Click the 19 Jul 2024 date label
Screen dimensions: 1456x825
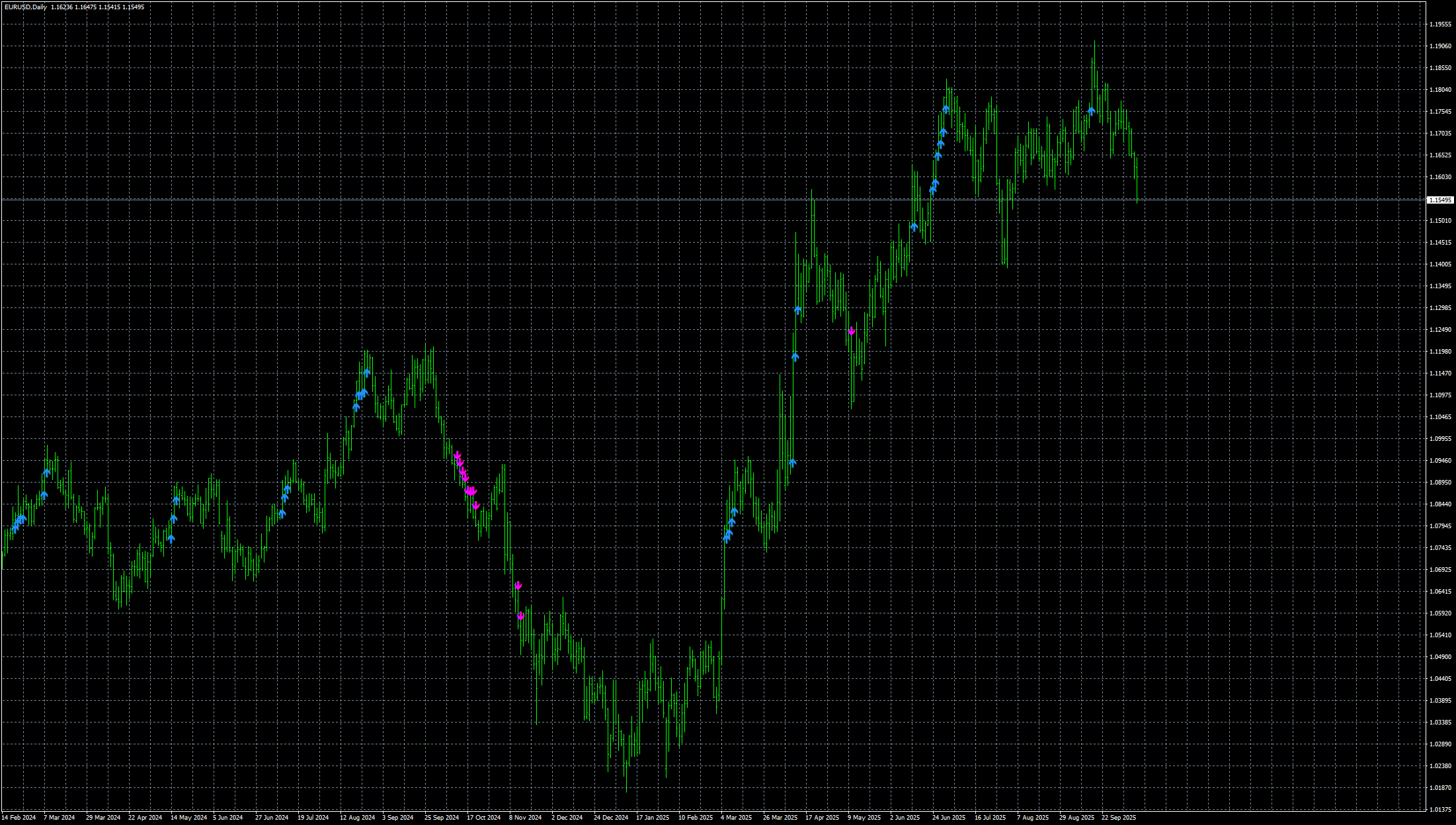[313, 818]
